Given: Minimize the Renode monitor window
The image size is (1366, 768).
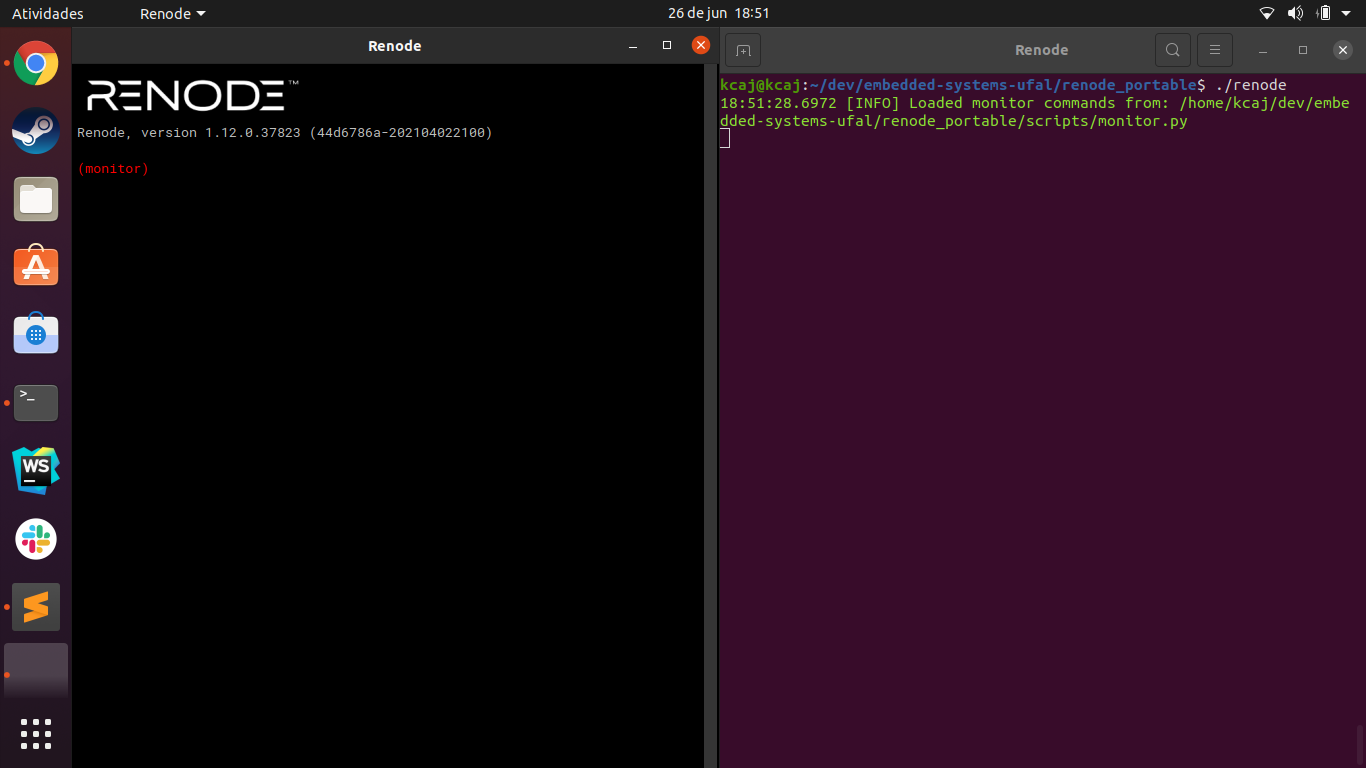Looking at the screenshot, I should (x=632, y=46).
